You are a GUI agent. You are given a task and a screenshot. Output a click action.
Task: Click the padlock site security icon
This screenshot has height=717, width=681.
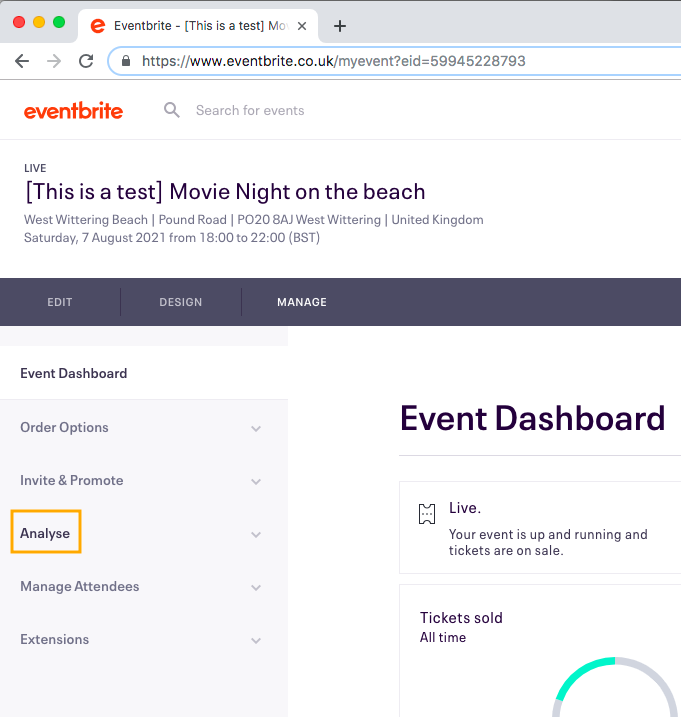point(126,61)
